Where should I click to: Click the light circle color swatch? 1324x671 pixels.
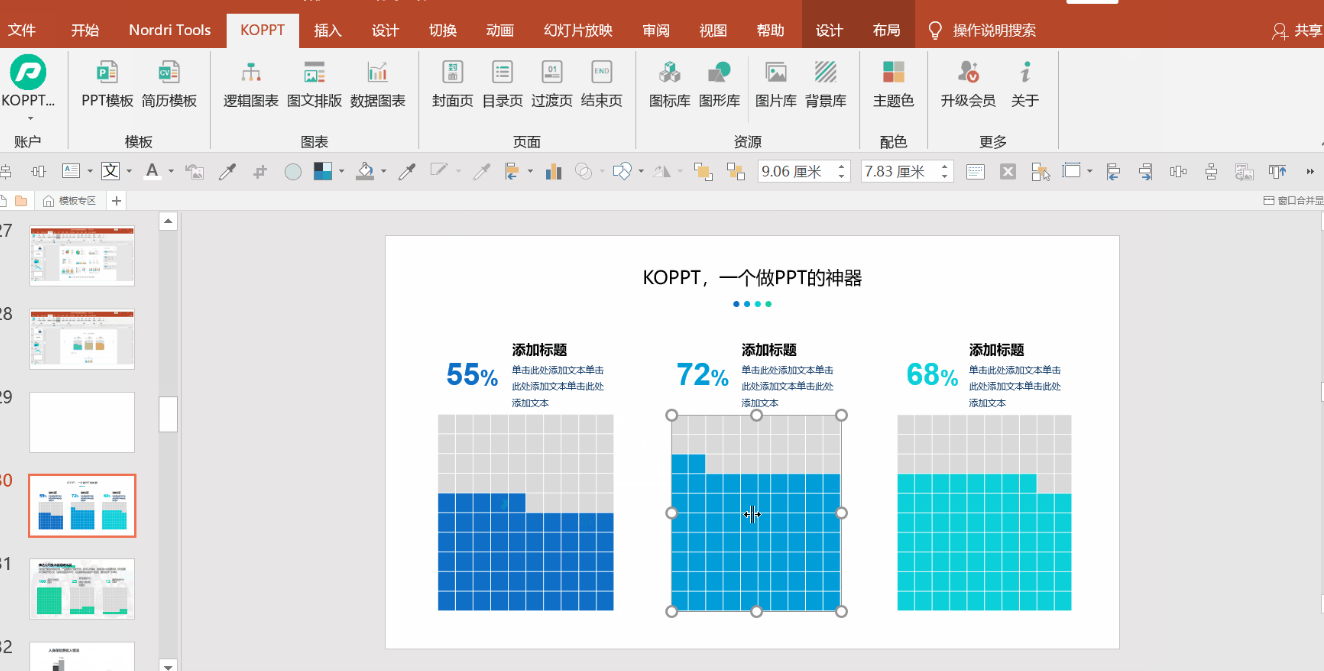pos(293,172)
